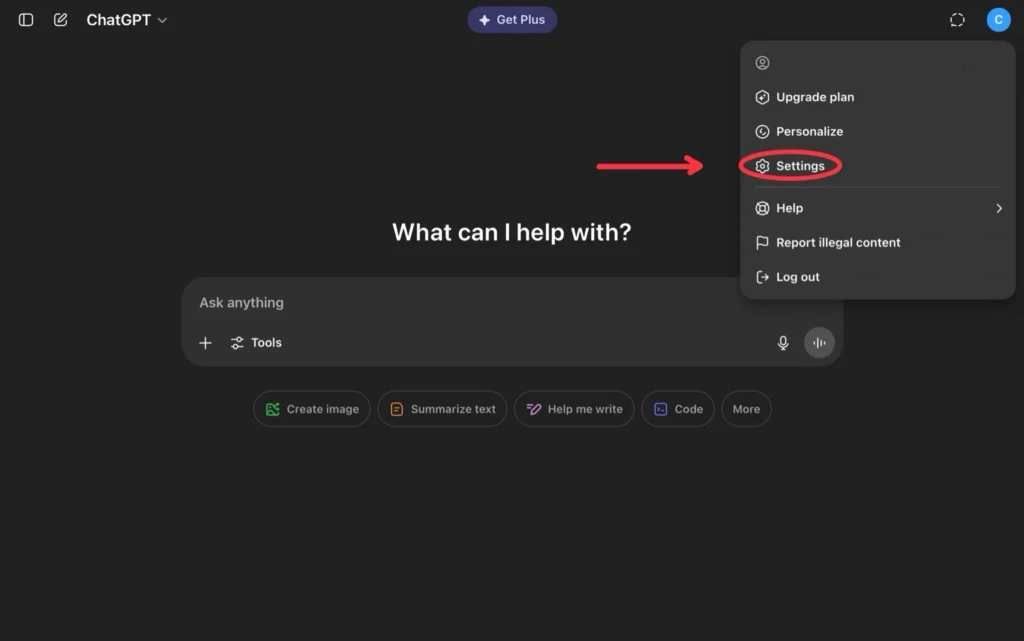Click the Get Plus button
The width and height of the screenshot is (1024, 641).
(x=512, y=20)
